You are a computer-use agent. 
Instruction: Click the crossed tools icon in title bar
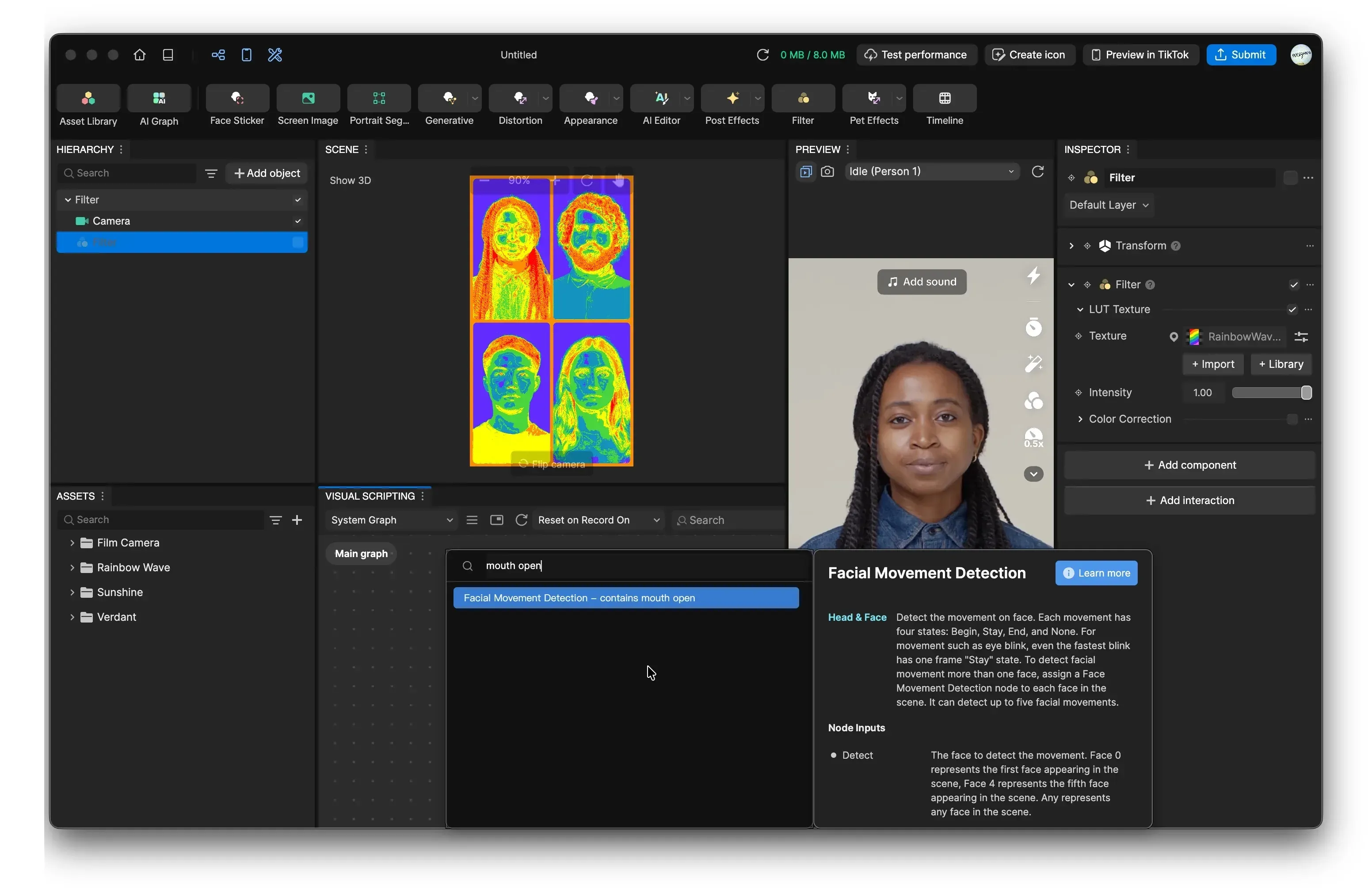pos(275,55)
